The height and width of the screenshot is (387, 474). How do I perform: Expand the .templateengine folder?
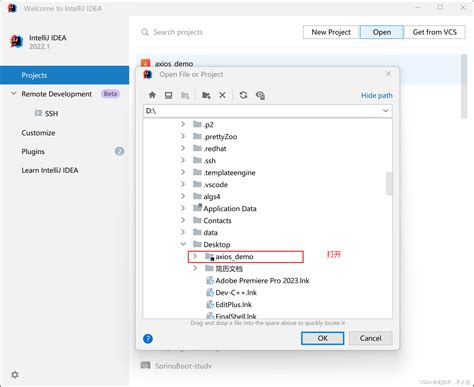[183, 172]
